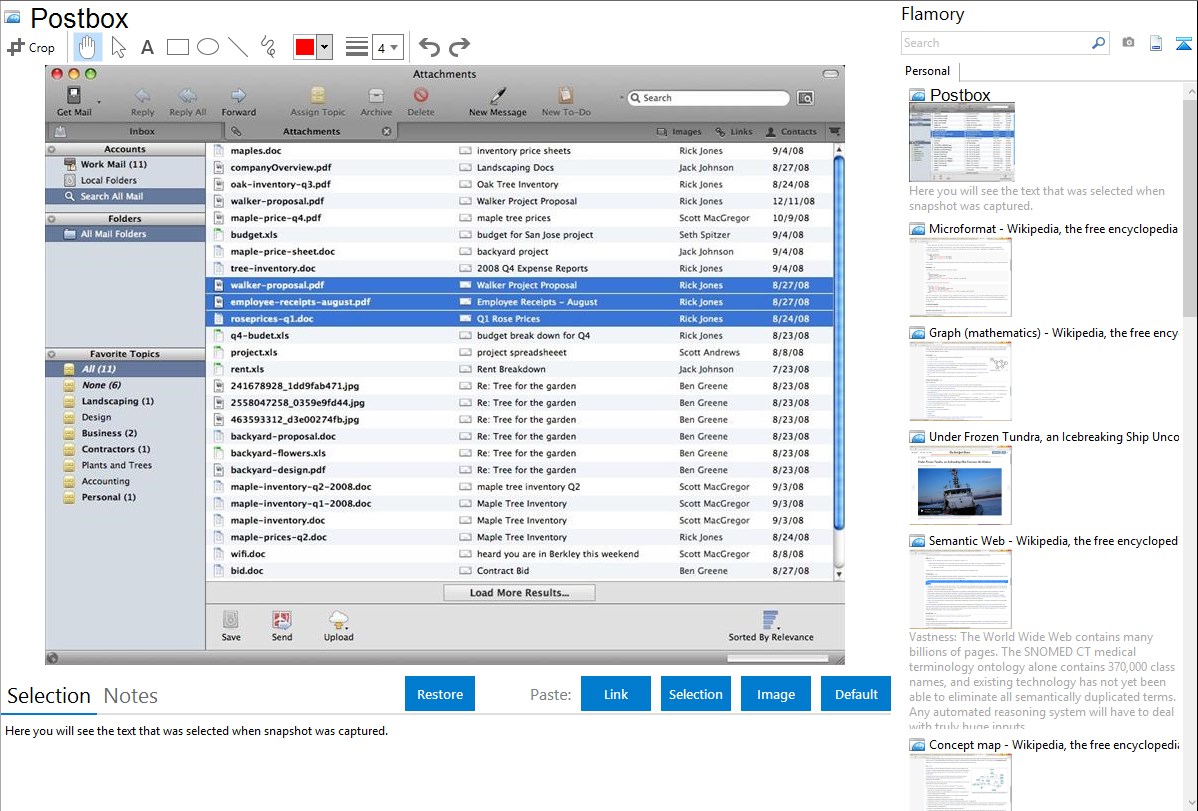Click the Restore button

pyautogui.click(x=440, y=694)
